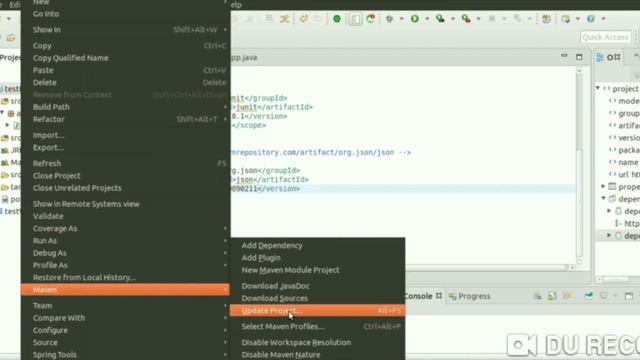Screen dimensions: 640x360
Task: Click the Coverage launch icon in the toolbar
Action: pyautogui.click(x=440, y=19)
